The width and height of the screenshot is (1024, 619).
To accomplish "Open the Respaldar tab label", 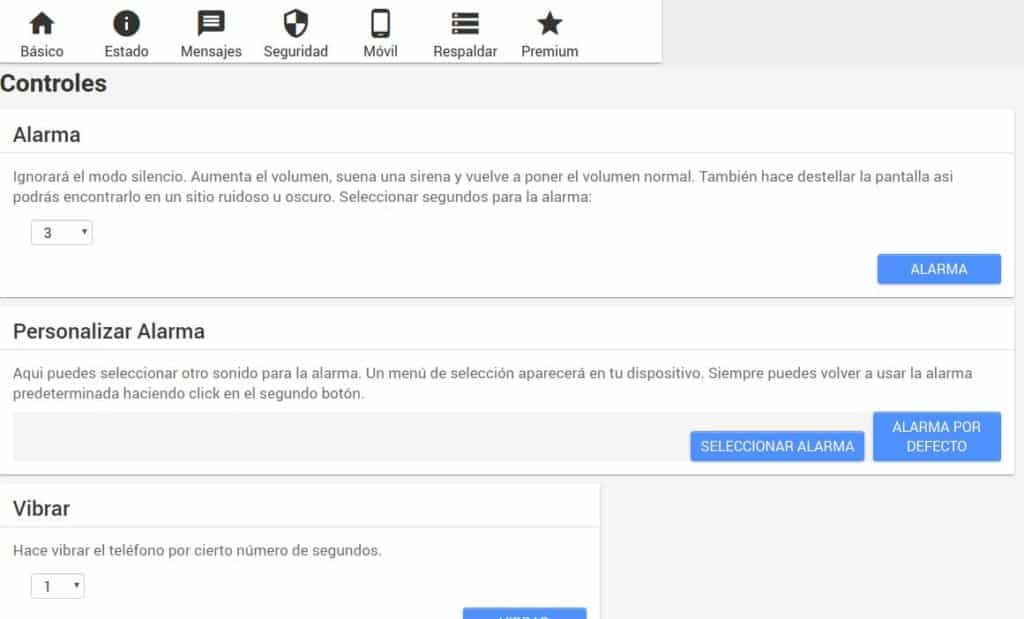I will 465,51.
